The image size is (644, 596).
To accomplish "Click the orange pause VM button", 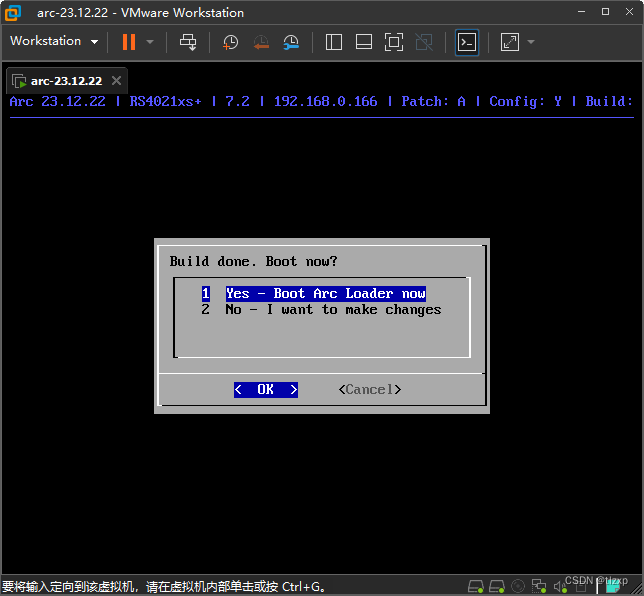I will 129,42.
